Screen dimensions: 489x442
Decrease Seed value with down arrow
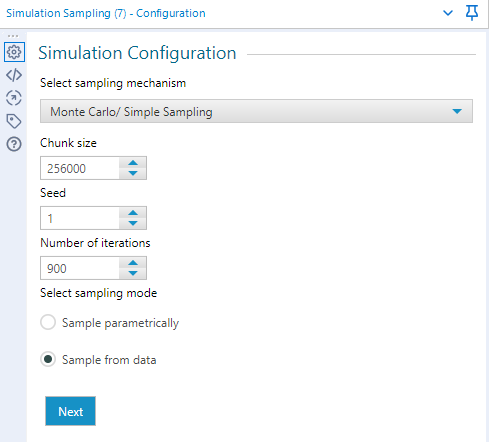(133, 223)
